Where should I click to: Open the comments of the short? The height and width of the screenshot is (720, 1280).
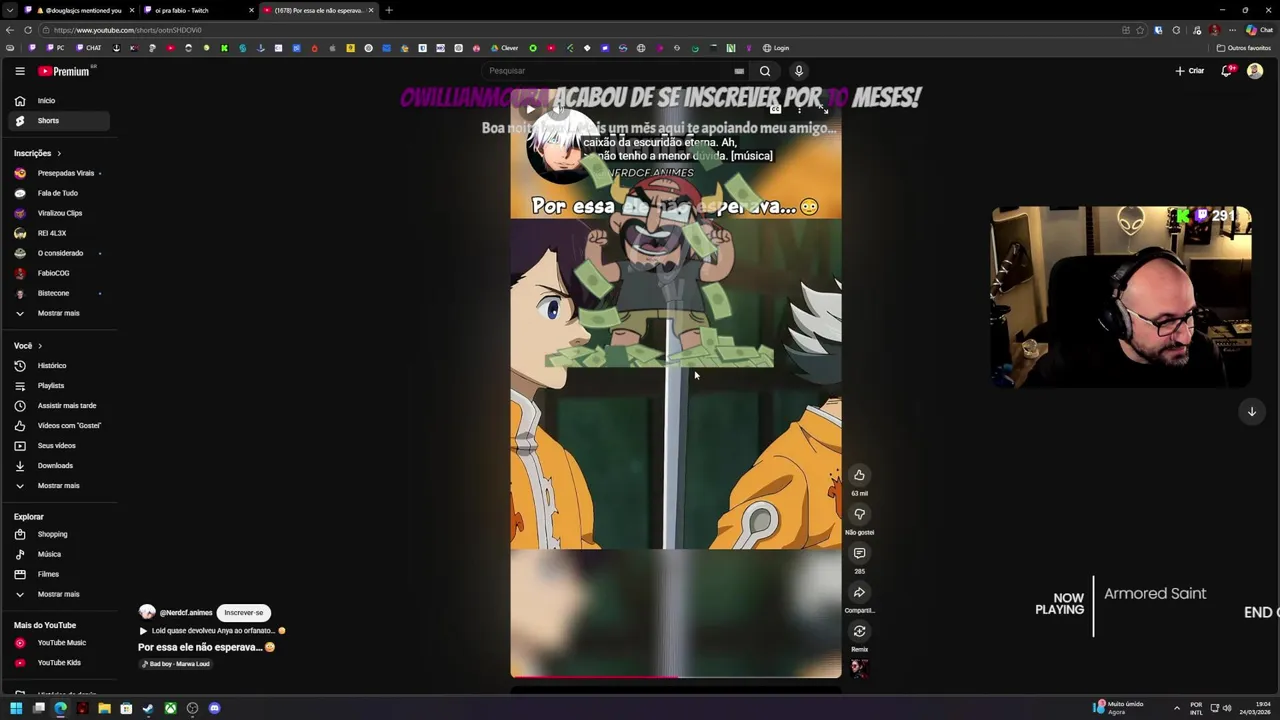[x=859, y=553]
